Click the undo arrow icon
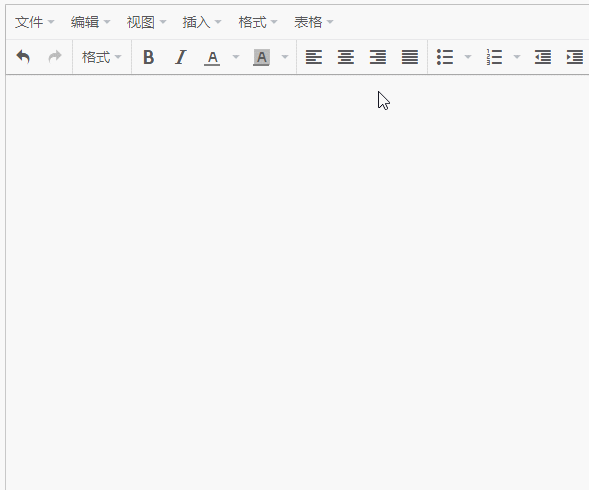Screen dimensions: 589x490 pyautogui.click(x=23, y=57)
